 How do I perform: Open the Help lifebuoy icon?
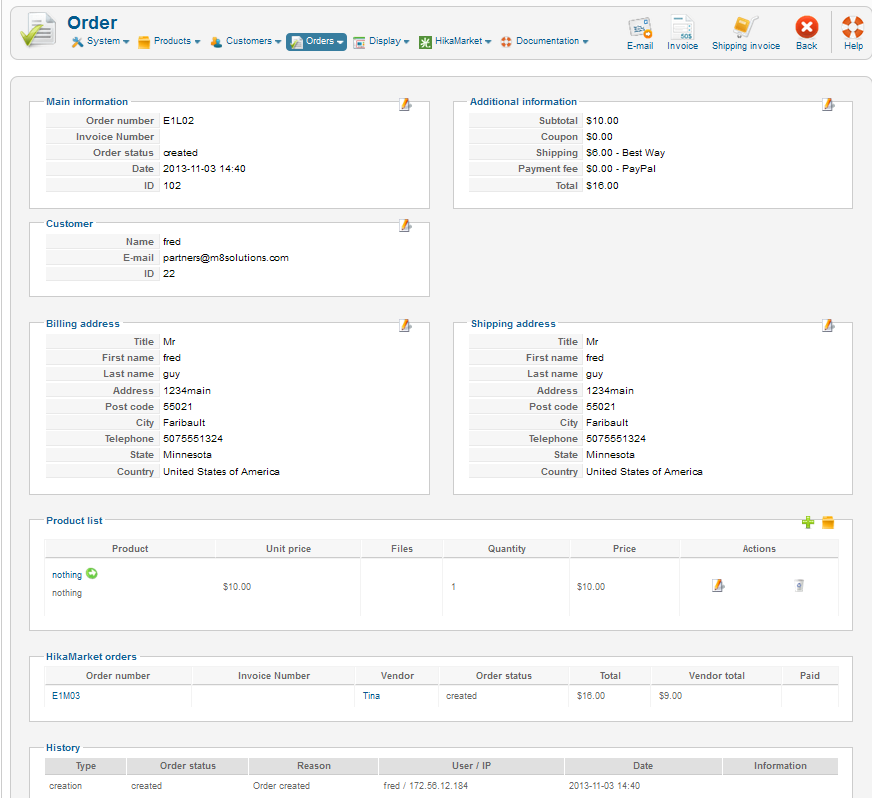tap(853, 33)
